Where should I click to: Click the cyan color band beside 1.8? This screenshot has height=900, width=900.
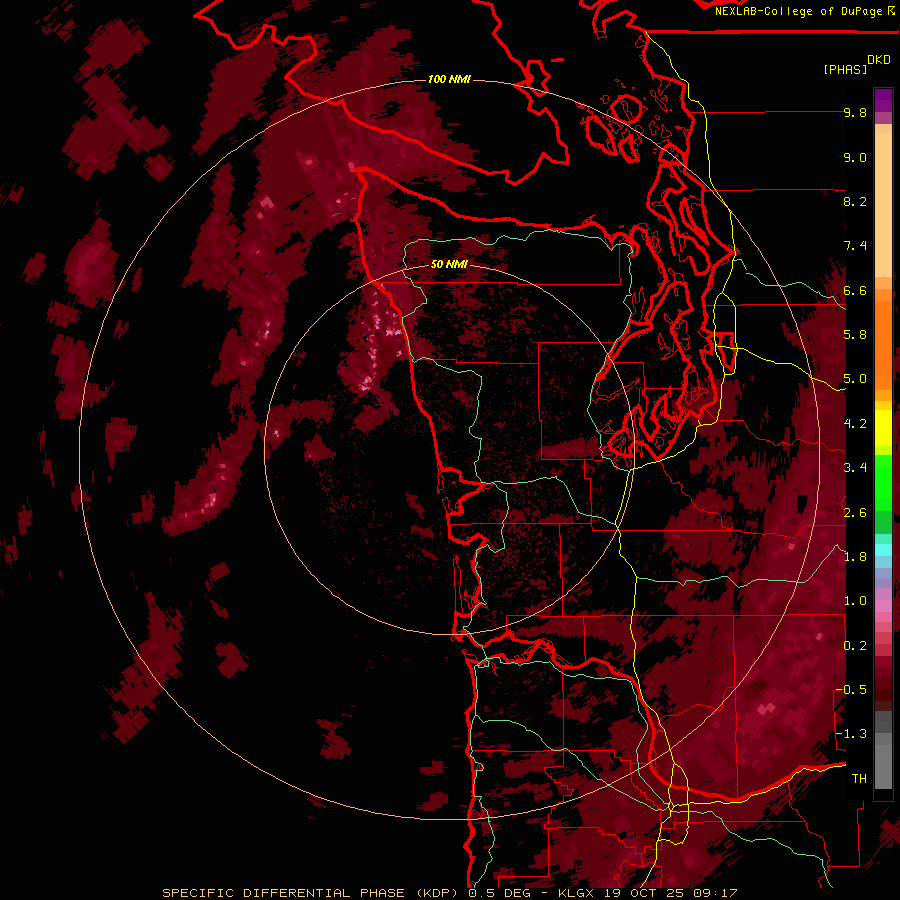(x=883, y=550)
